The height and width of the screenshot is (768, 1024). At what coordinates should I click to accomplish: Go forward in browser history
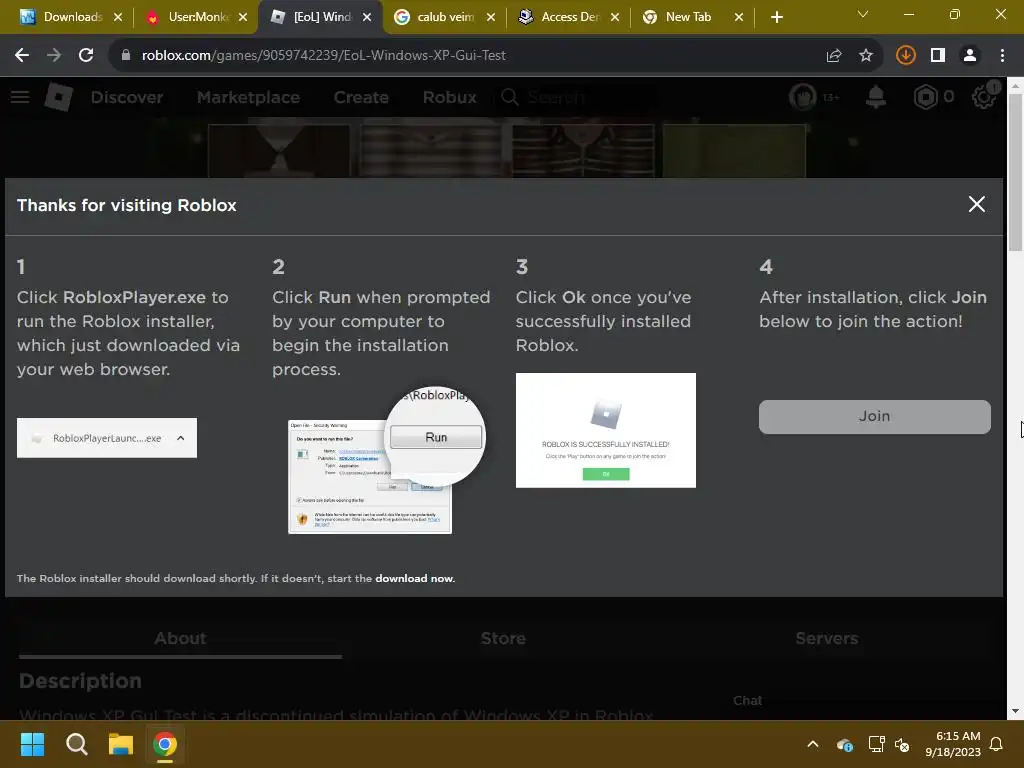tap(54, 56)
